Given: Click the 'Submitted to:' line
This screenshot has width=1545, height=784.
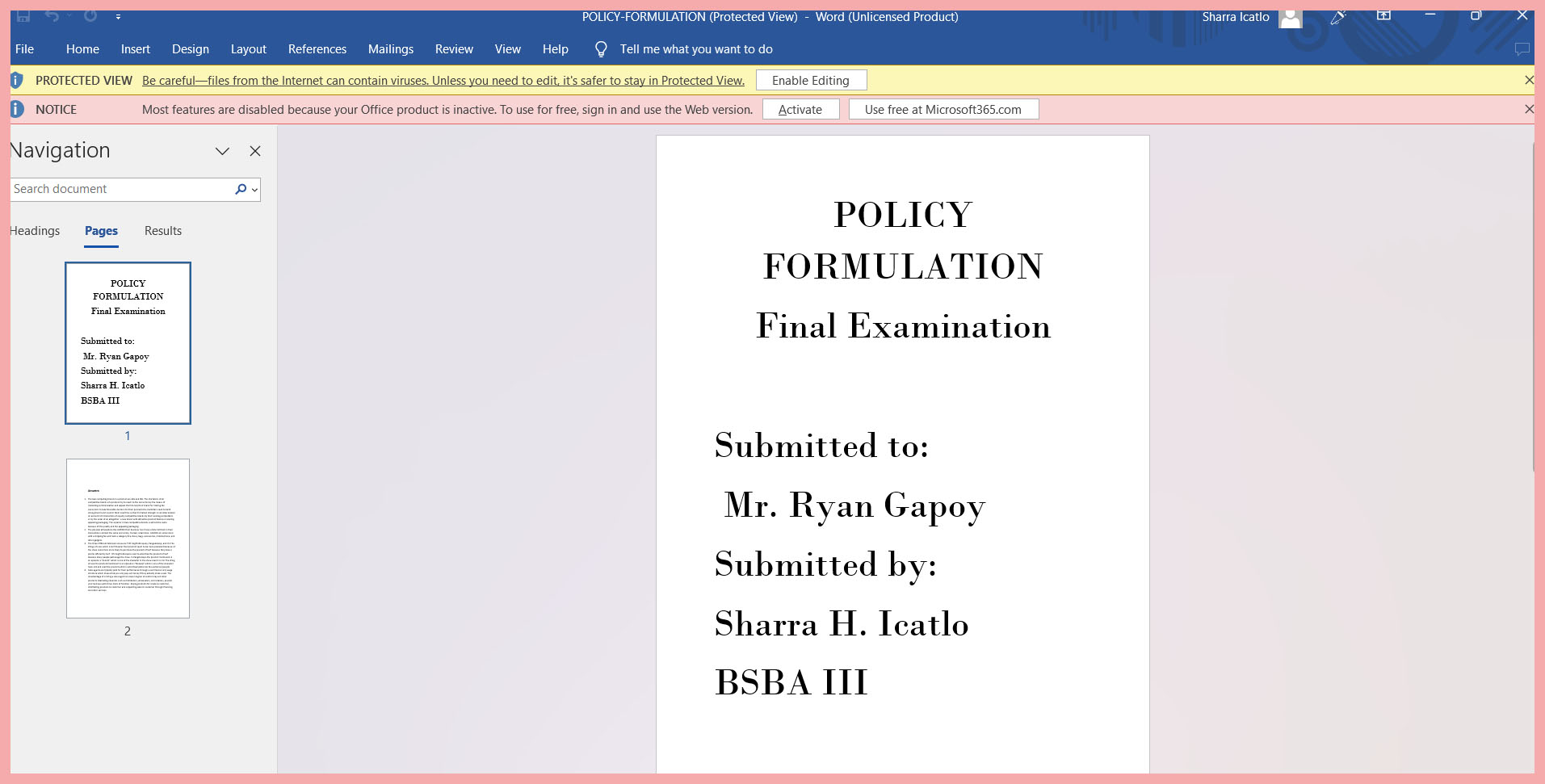Looking at the screenshot, I should click(x=822, y=446).
